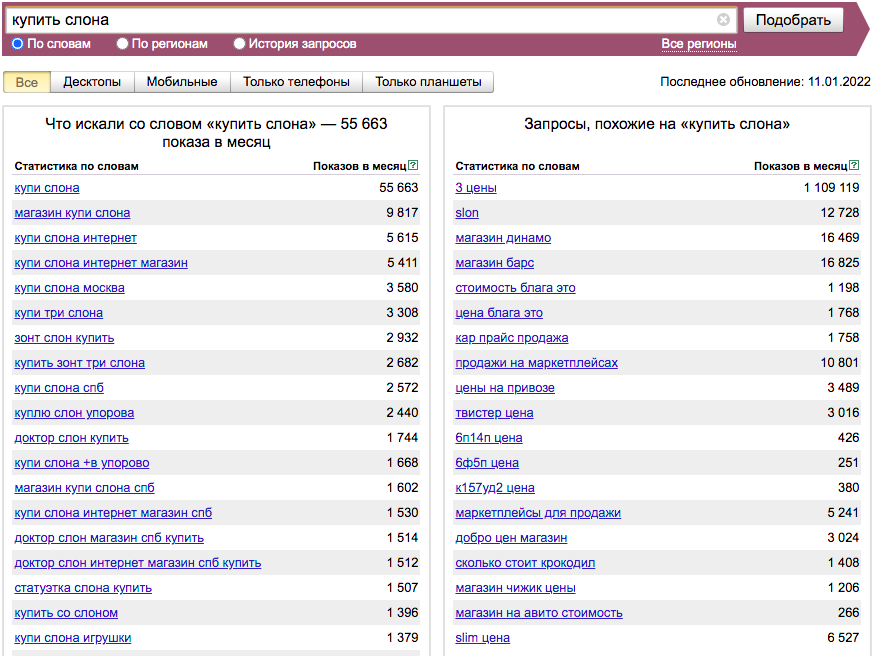
Task: Switch to the 'Только телефоны' tab
Action: pos(296,82)
